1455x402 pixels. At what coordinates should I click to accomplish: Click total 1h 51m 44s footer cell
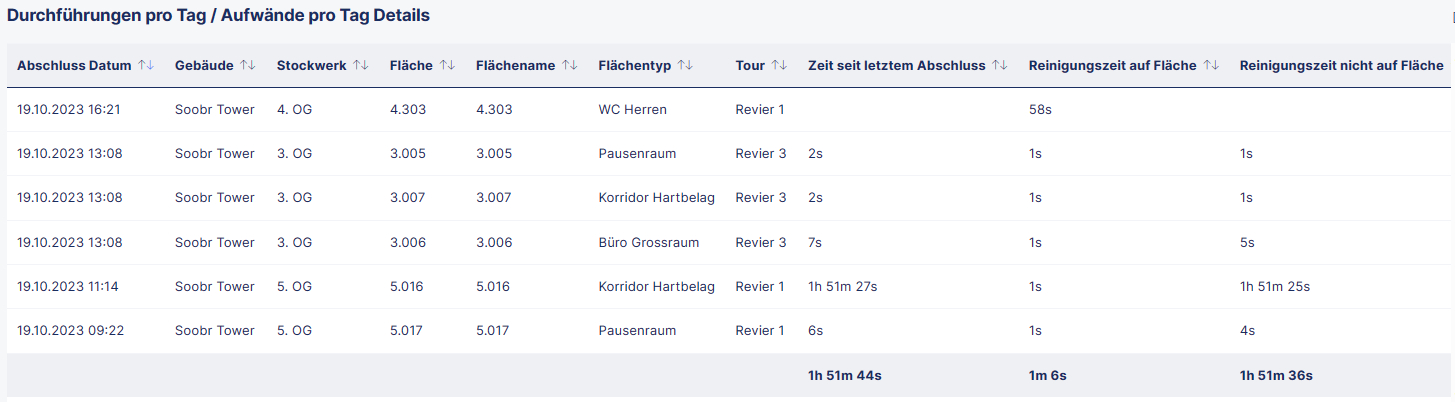tap(845, 375)
